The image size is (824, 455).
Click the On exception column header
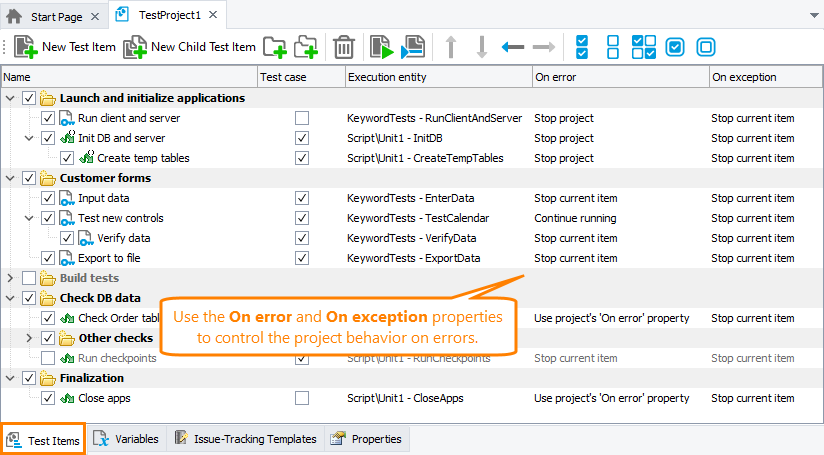coord(766,77)
